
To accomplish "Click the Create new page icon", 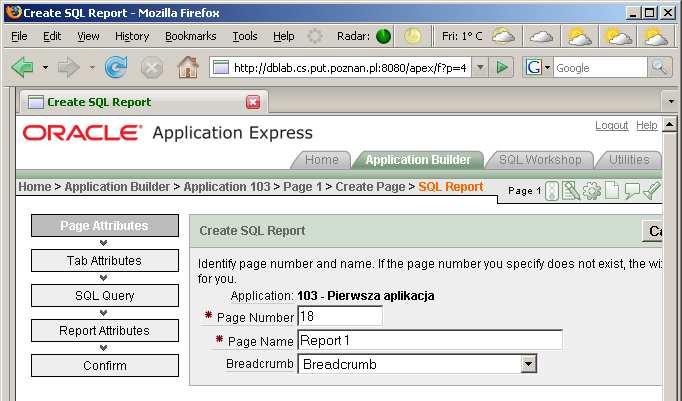I will click(x=612, y=190).
